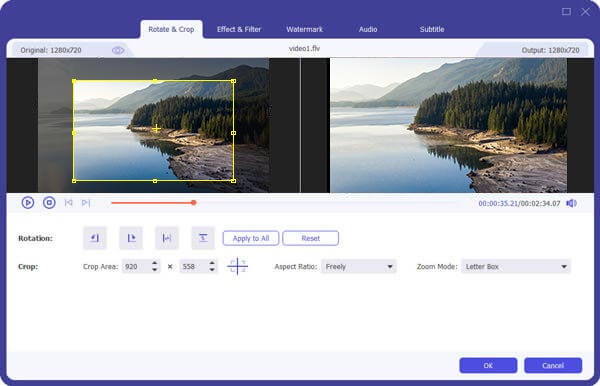Image resolution: width=600 pixels, height=386 pixels.
Task: Decrease crop width value
Action: pyautogui.click(x=155, y=270)
